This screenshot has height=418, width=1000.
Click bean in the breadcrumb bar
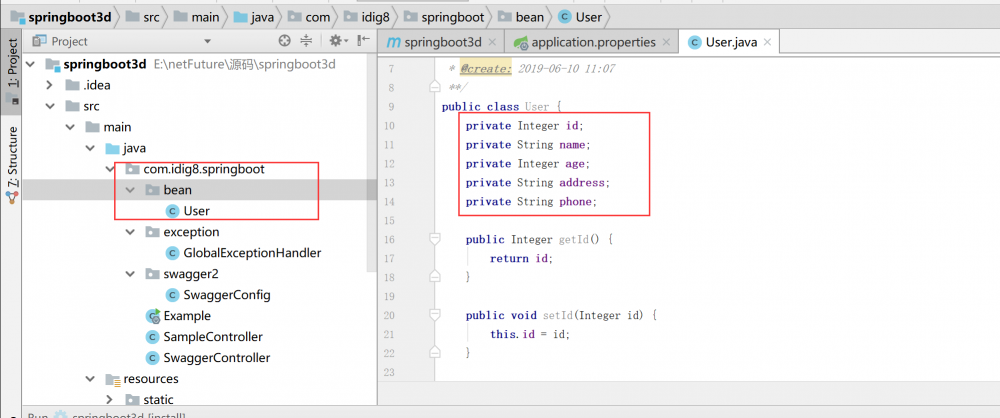[x=520, y=17]
